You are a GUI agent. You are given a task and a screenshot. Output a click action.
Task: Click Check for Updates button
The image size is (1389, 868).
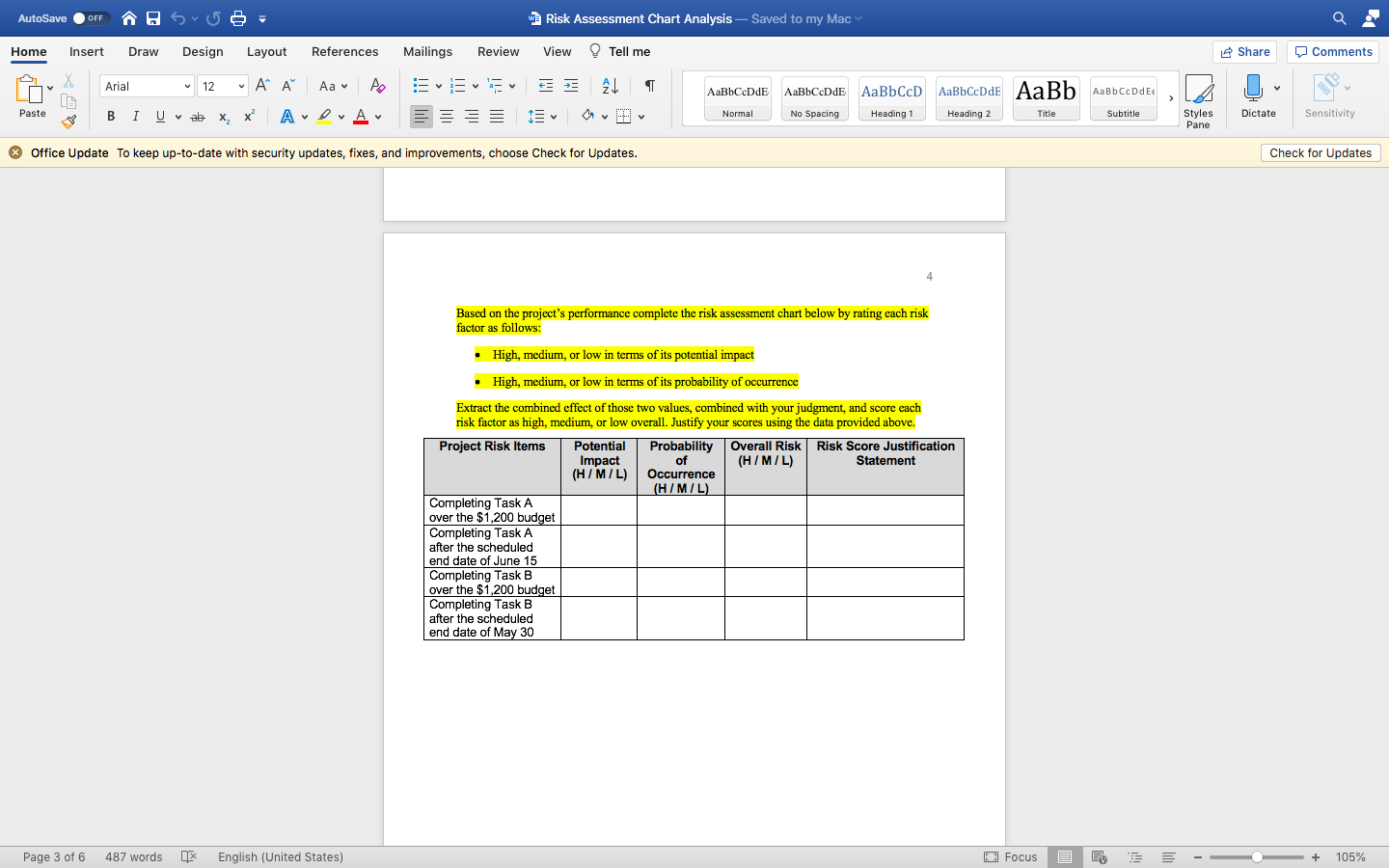point(1321,152)
